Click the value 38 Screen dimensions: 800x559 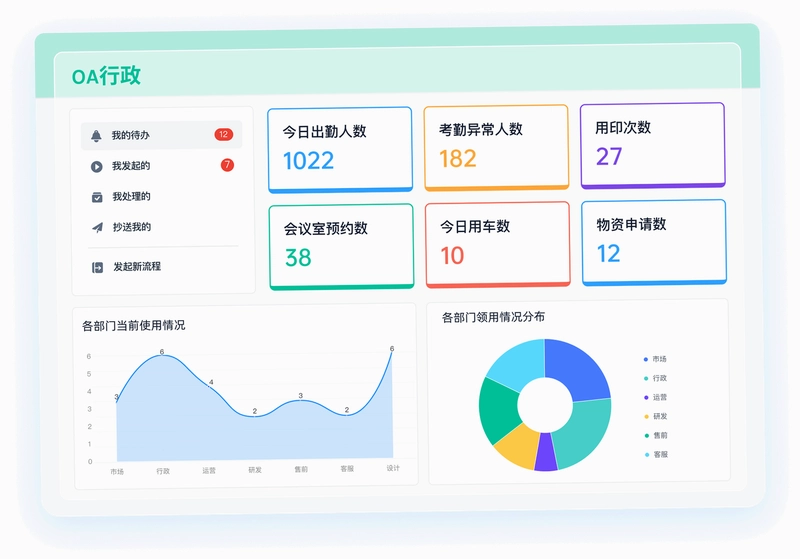tap(298, 258)
